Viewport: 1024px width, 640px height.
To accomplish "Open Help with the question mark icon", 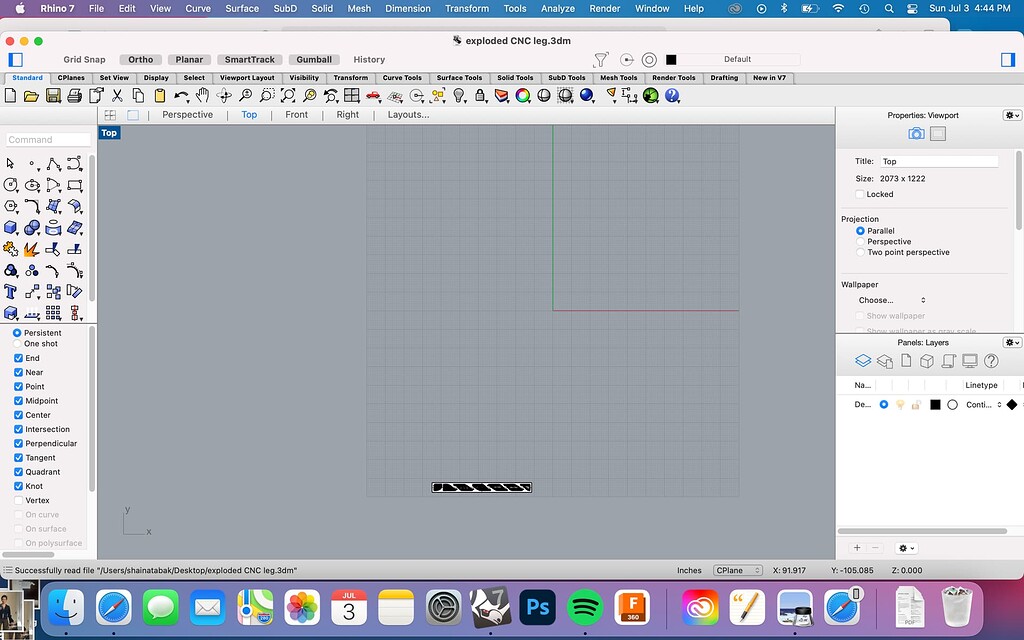I will click(672, 96).
